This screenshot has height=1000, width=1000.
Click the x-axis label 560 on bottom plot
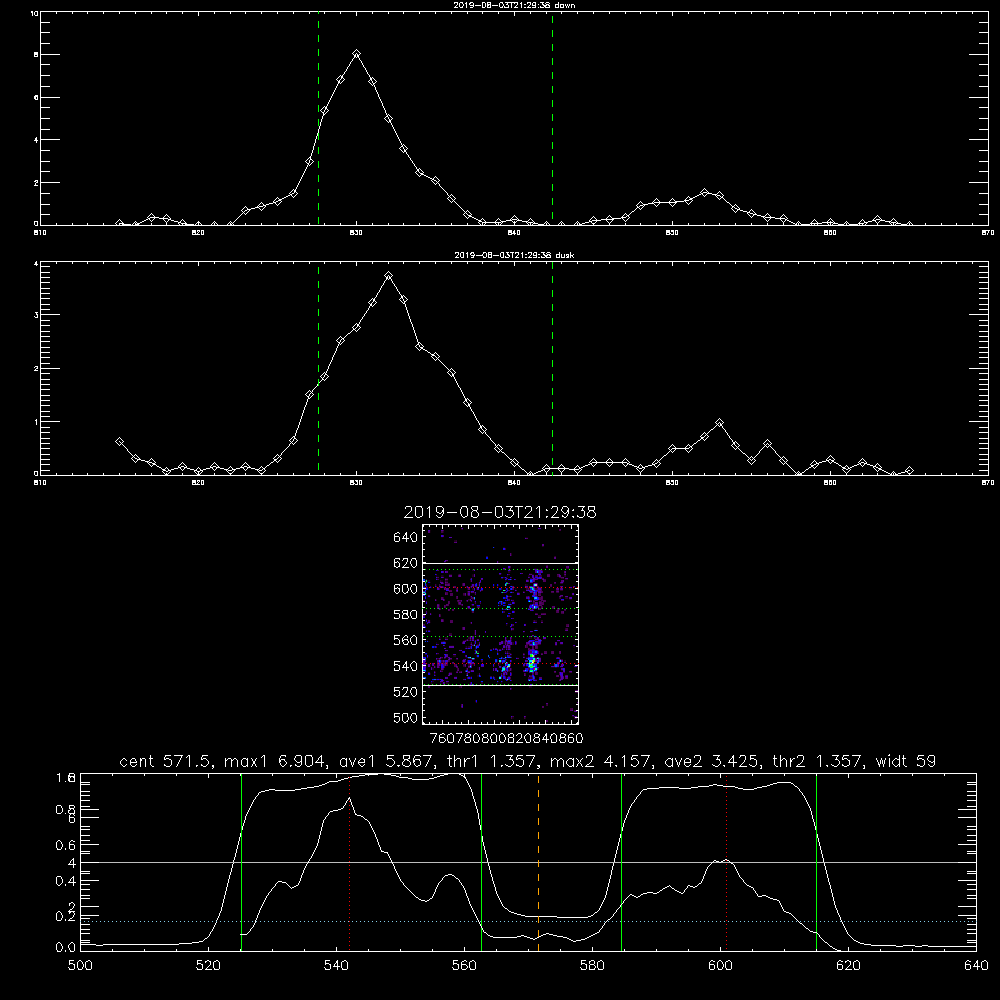(464, 965)
